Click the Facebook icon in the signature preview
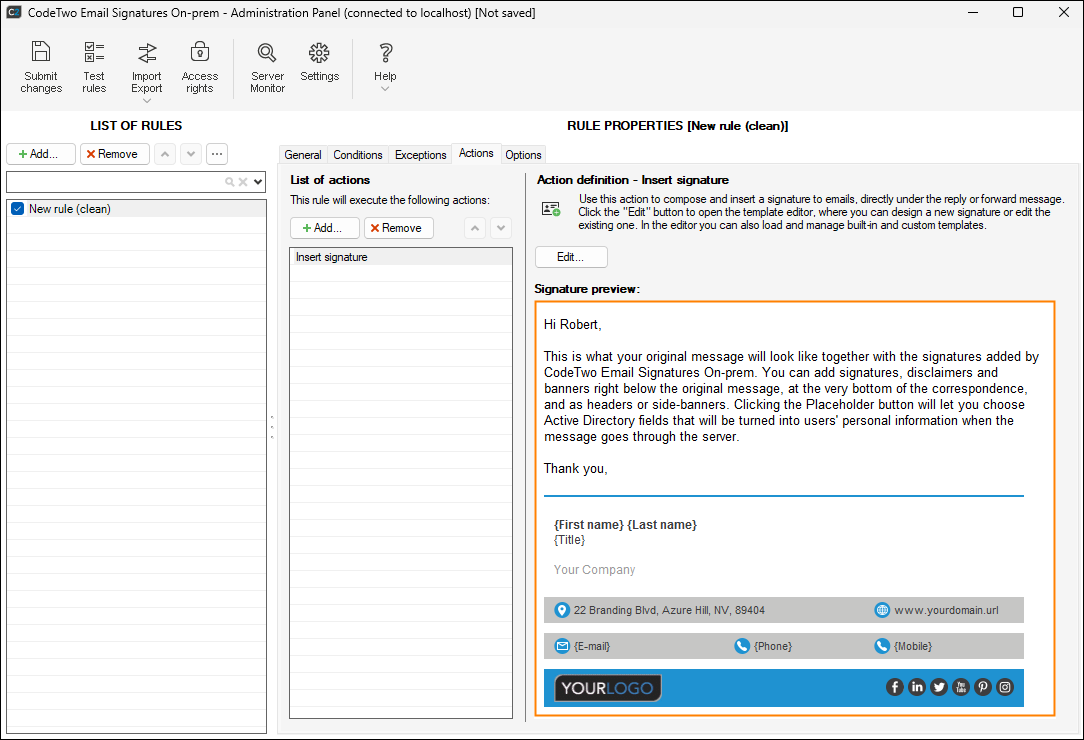This screenshot has height=740, width=1084. (x=894, y=687)
